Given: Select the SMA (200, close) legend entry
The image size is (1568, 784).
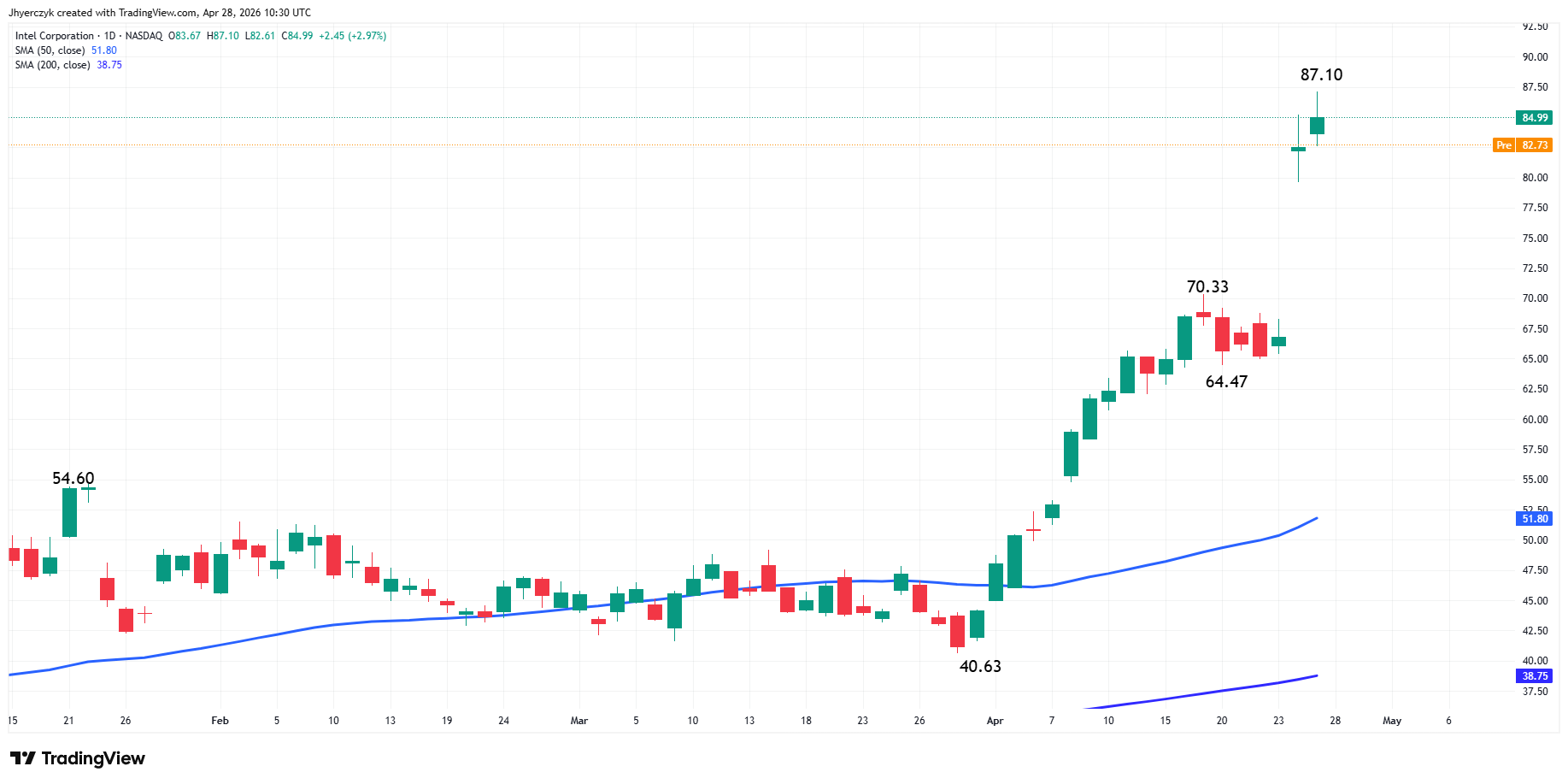Looking at the screenshot, I should [52, 65].
